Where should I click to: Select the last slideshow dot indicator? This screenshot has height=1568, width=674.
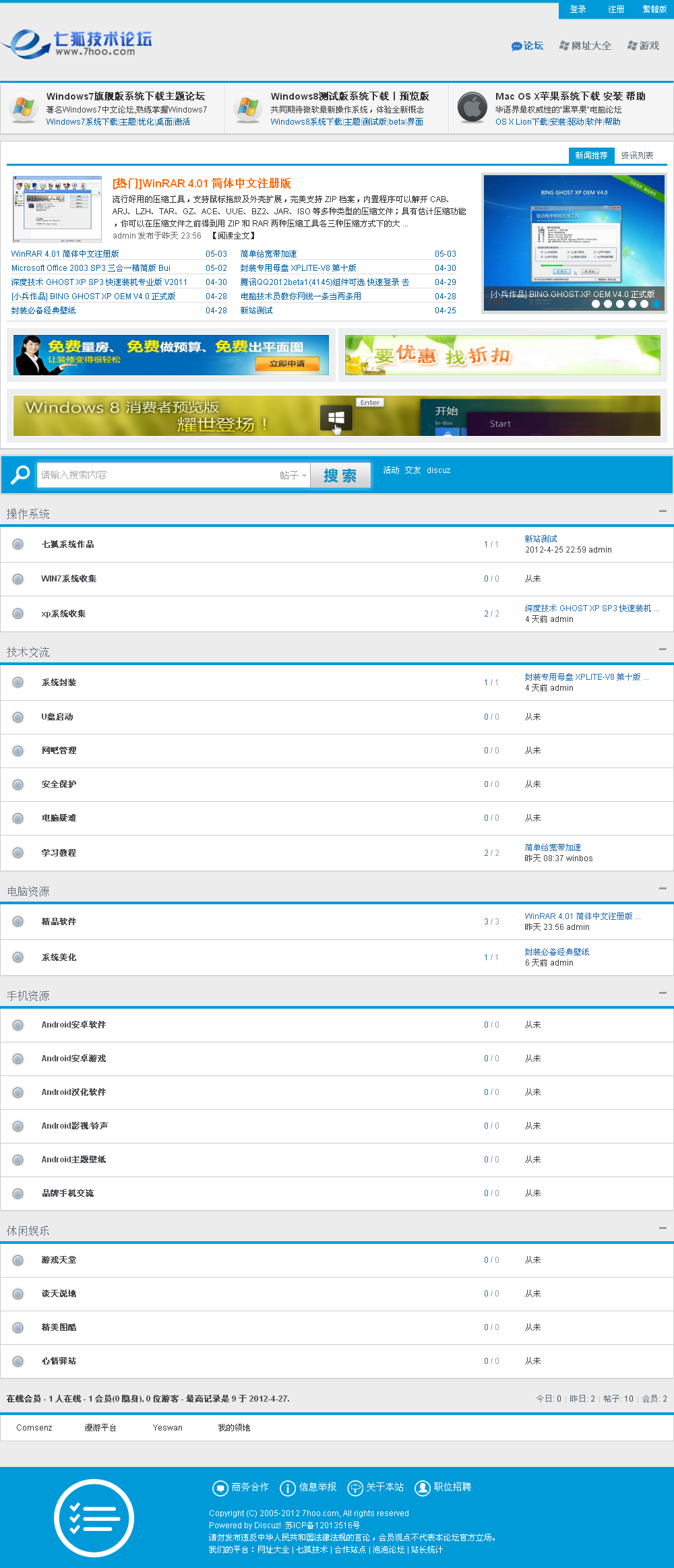(656, 304)
